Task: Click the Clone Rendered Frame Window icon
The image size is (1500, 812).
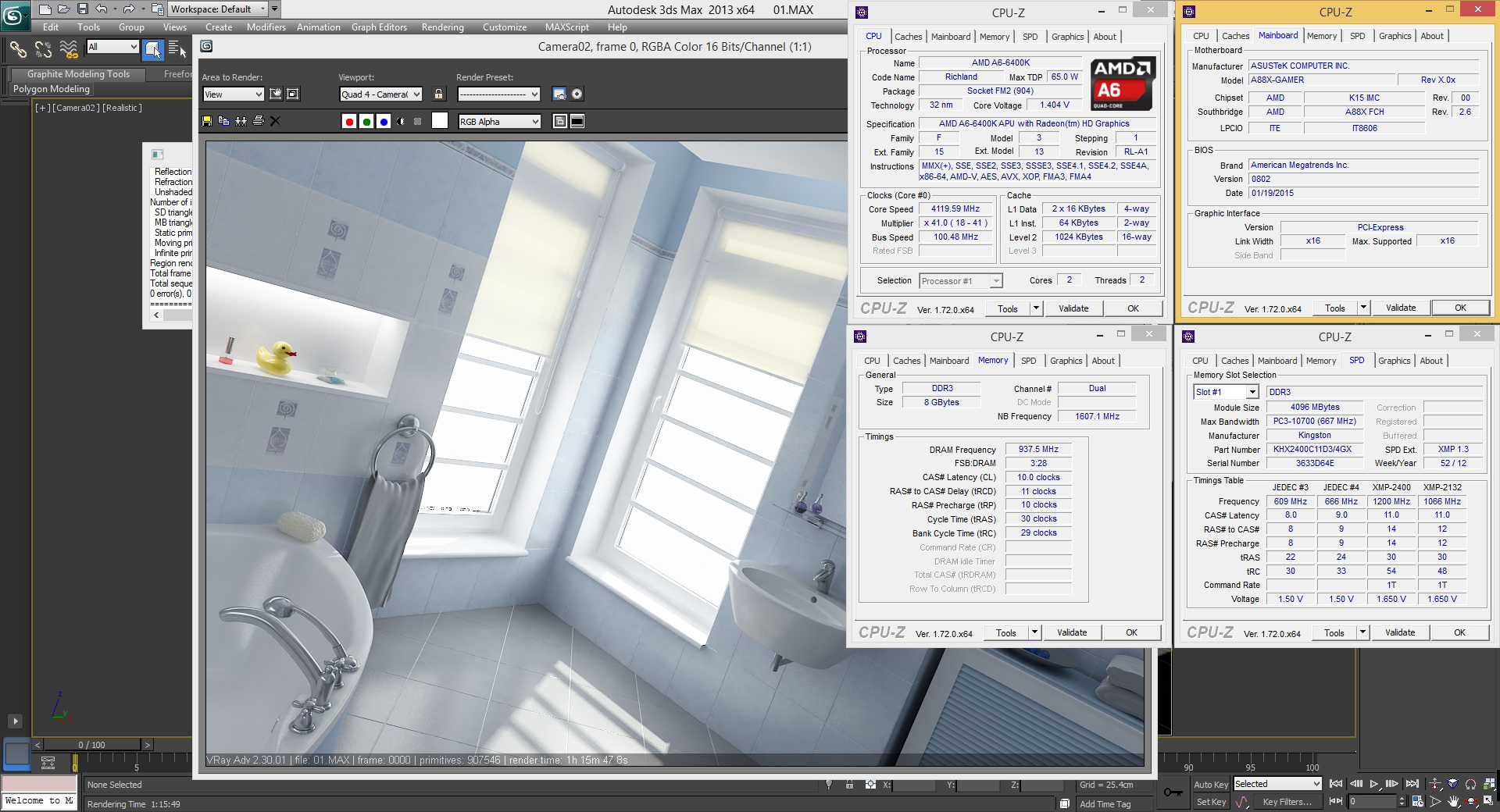Action: pos(241,121)
